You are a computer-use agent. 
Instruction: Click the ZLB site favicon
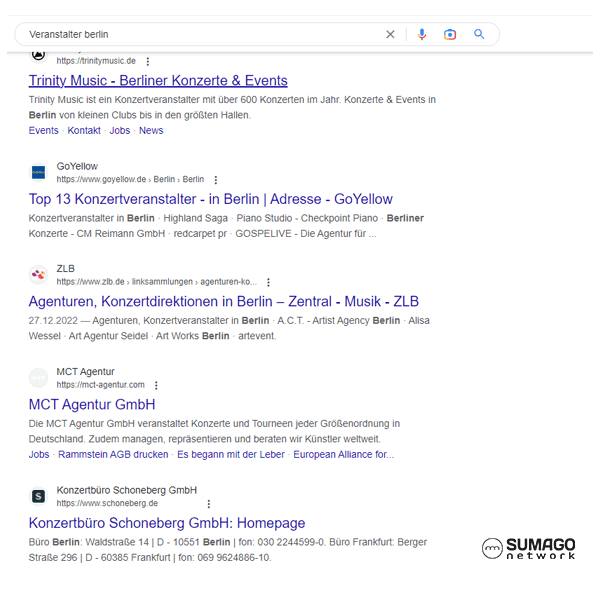pos(38,275)
